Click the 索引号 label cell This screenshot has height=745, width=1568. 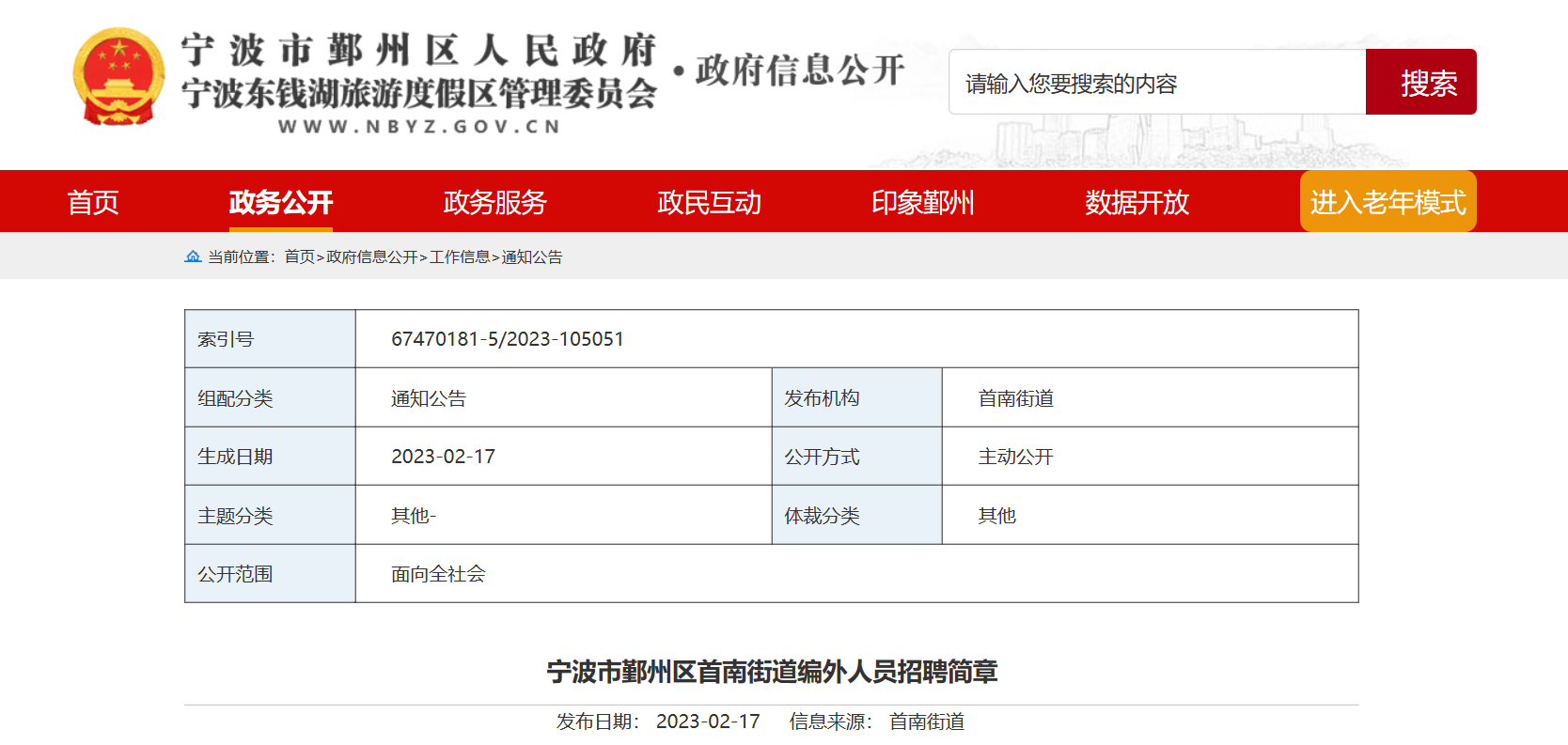coord(270,339)
